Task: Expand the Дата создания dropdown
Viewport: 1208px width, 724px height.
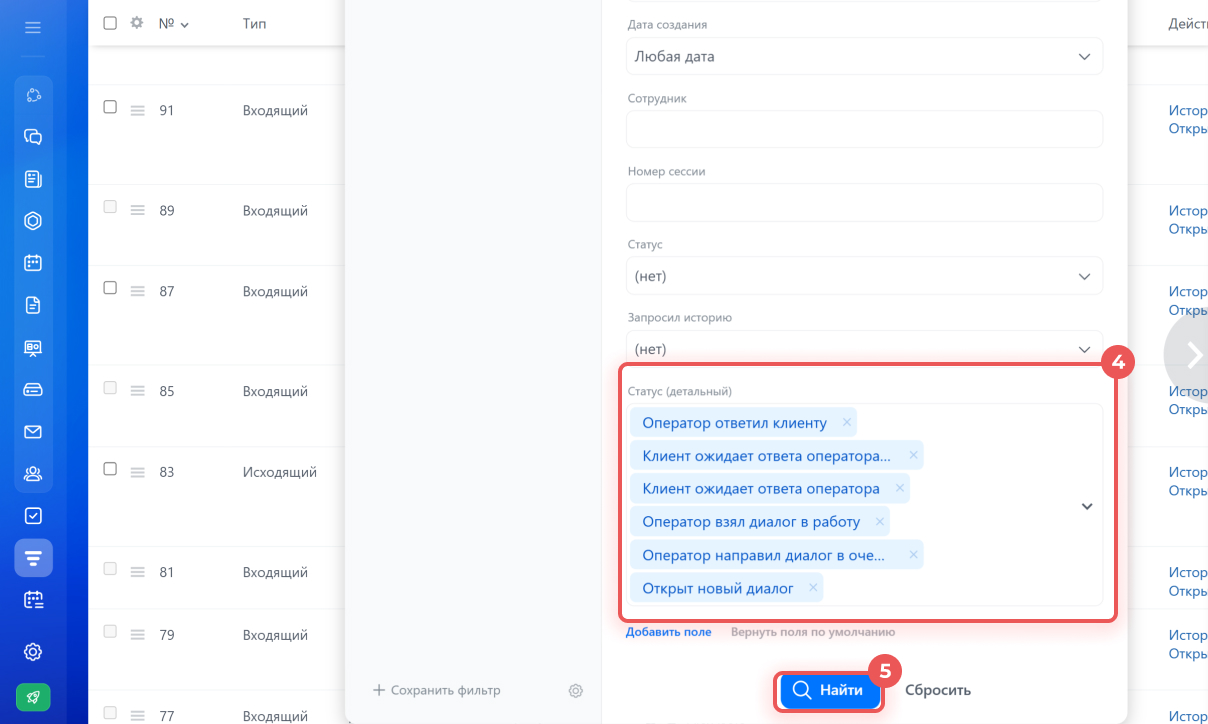Action: tap(864, 57)
